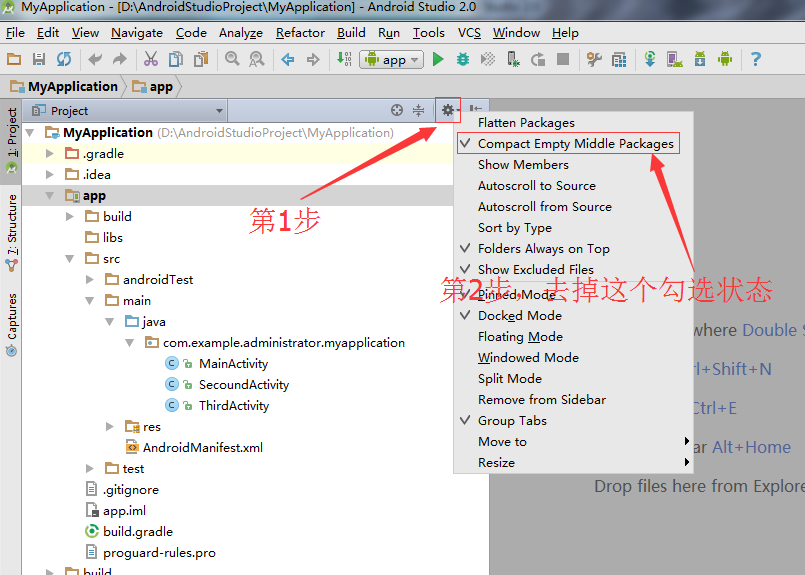Open the SDK Manager icon
Image resolution: width=805 pixels, height=575 pixels.
(x=700, y=60)
